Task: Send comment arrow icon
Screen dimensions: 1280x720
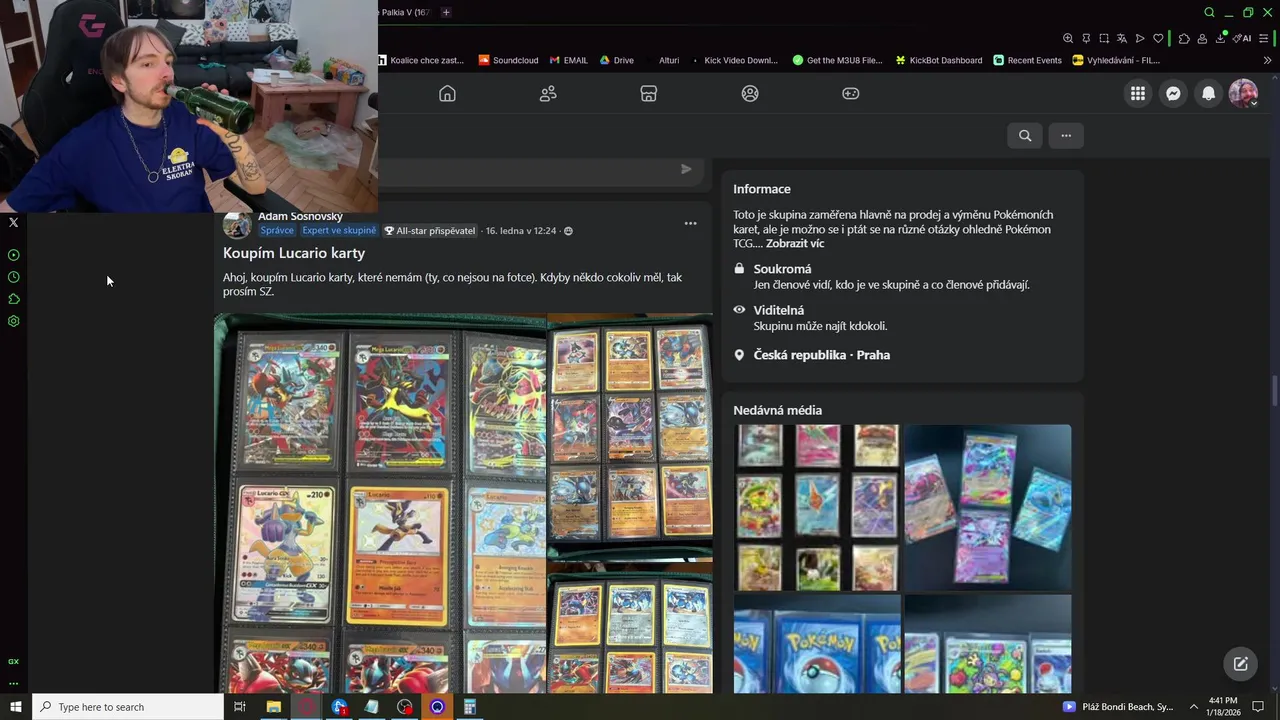Action: (x=686, y=169)
